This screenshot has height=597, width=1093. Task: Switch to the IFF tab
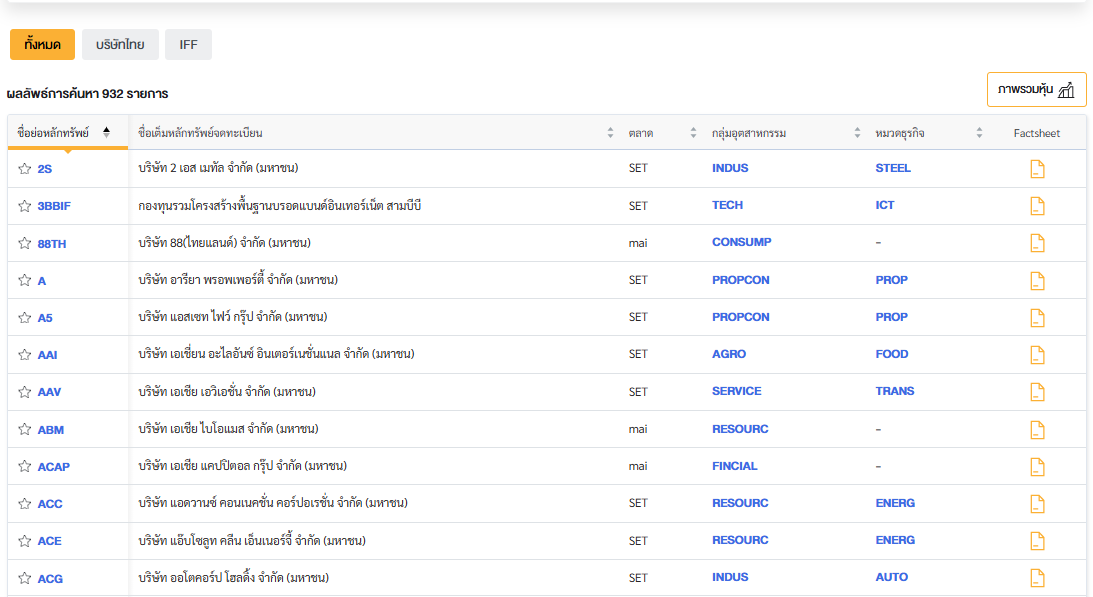[188, 45]
